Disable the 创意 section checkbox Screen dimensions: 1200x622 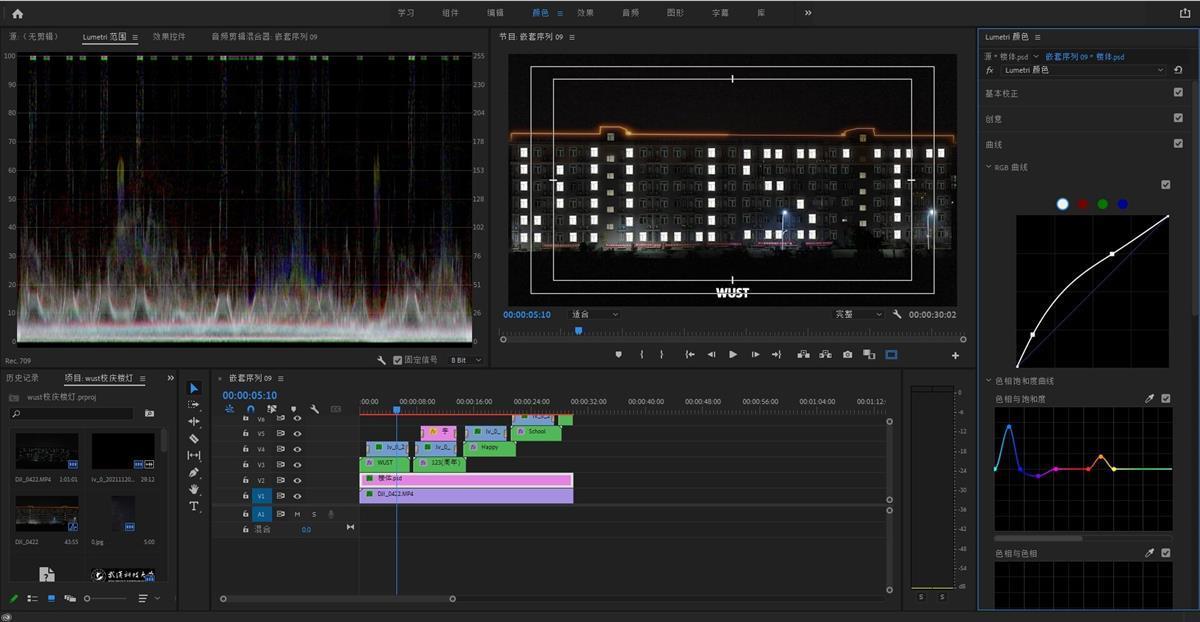[x=1178, y=118]
